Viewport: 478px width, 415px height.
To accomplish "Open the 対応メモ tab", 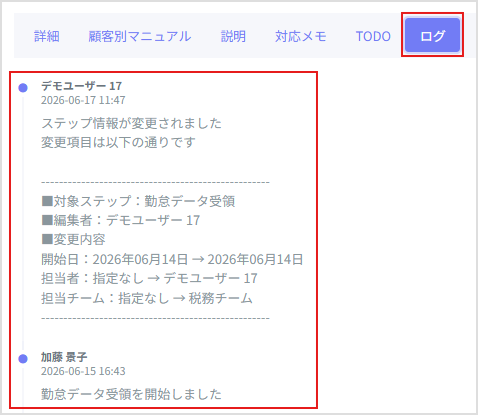I will pyautogui.click(x=301, y=36).
